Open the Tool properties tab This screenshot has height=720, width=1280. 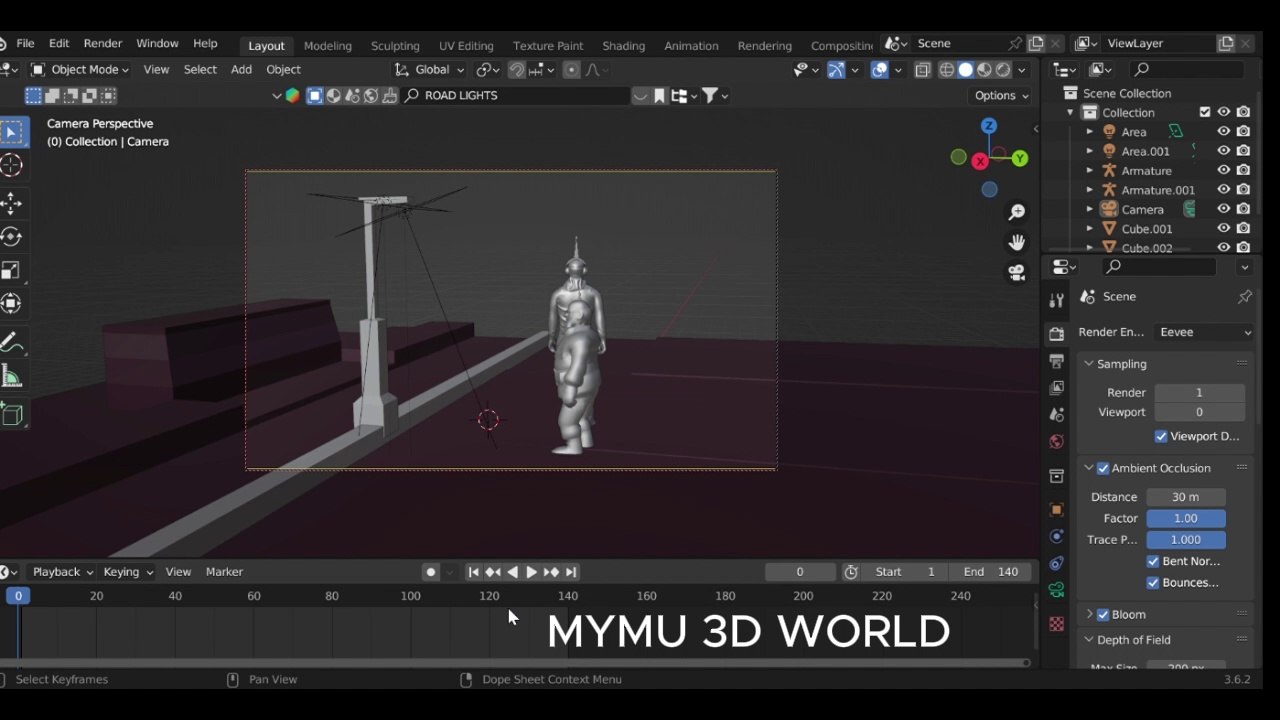[x=1057, y=301]
